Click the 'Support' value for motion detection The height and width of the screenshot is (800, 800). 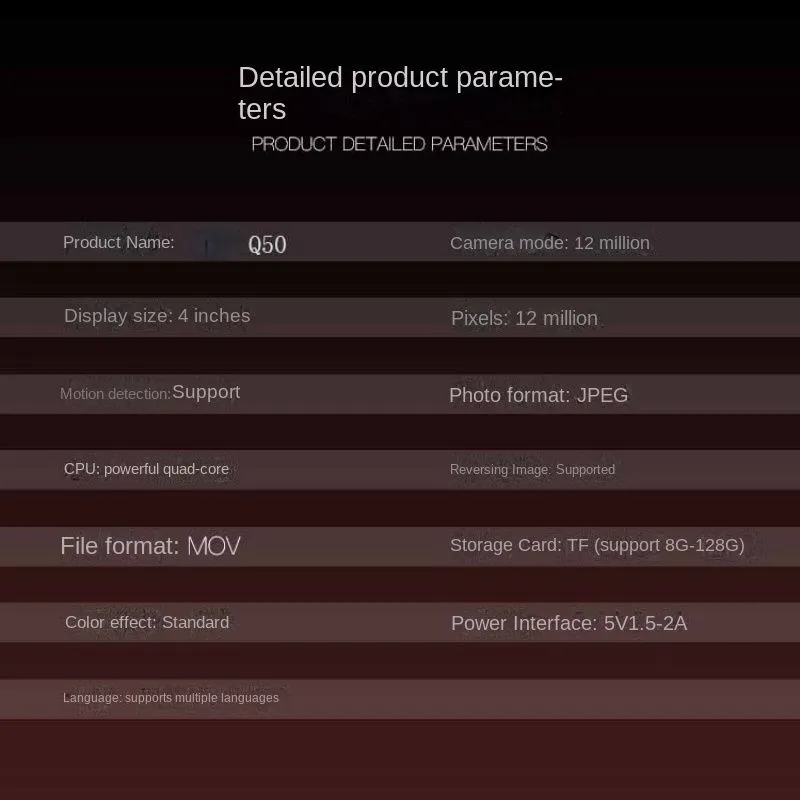tap(206, 392)
